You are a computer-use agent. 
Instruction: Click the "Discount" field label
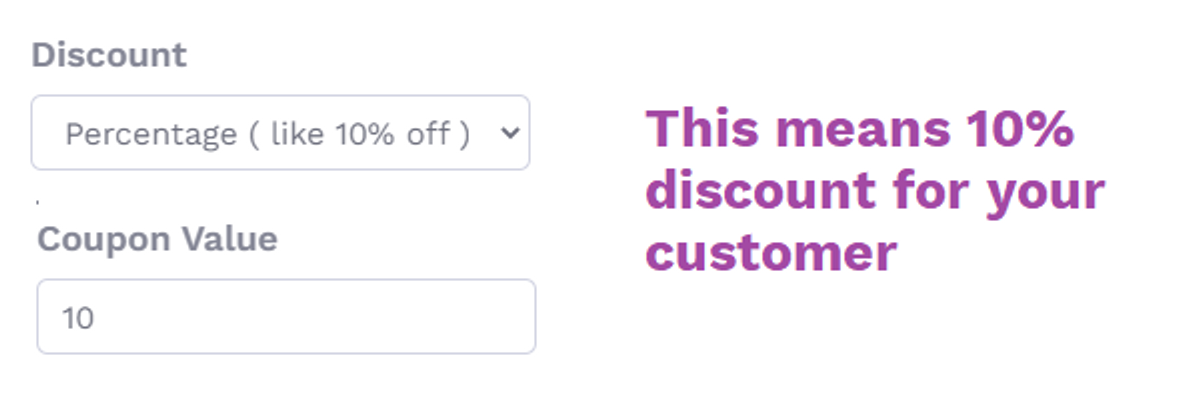pyautogui.click(x=109, y=55)
